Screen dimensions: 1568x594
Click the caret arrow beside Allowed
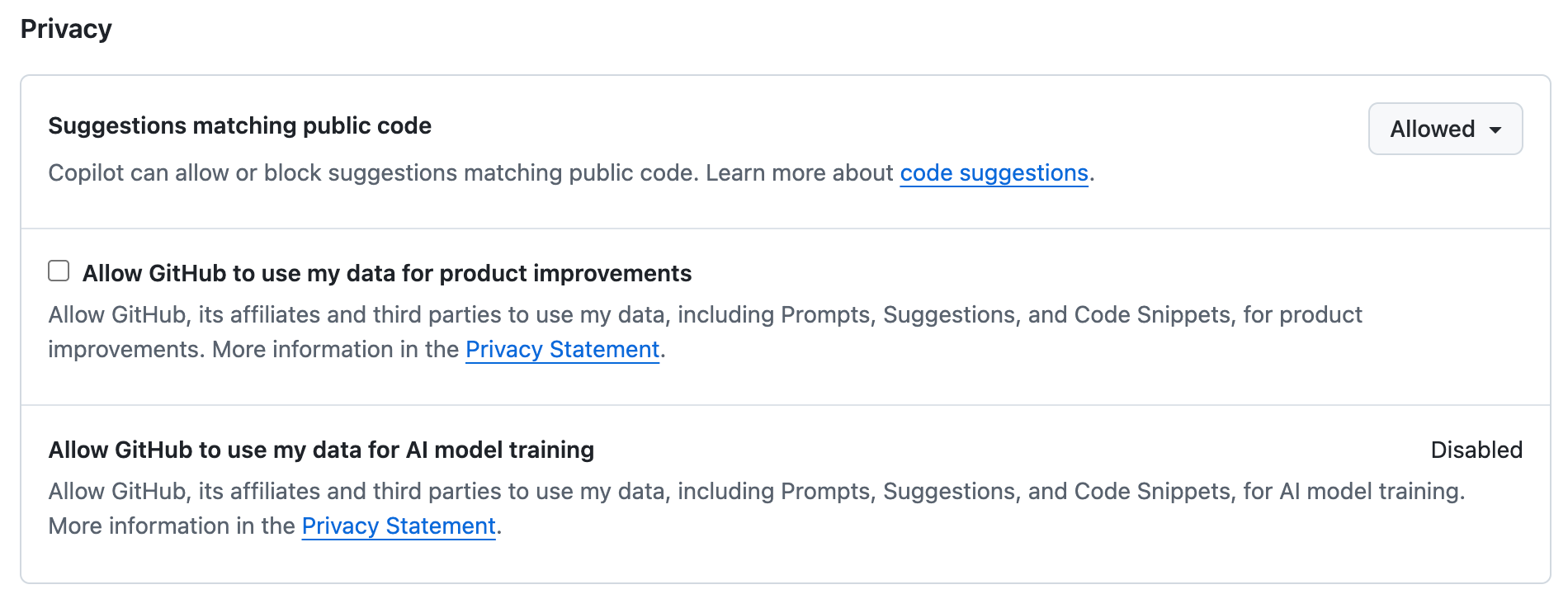[x=1495, y=130]
